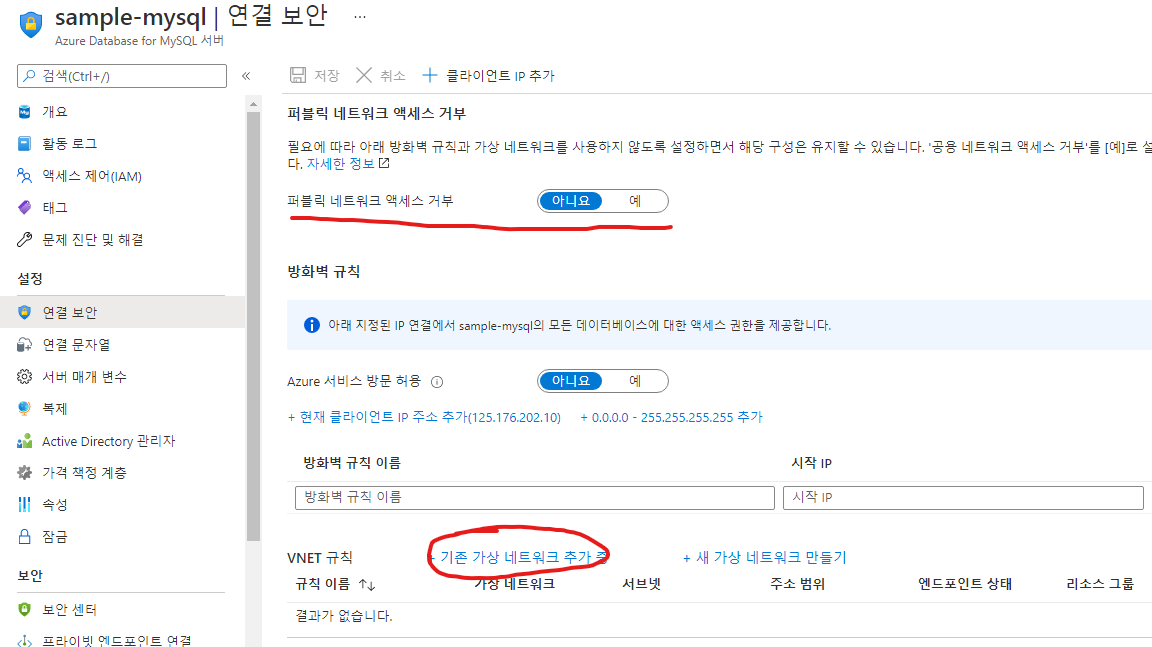This screenshot has height=647, width=1152.
Task: Click the 잠금 padlock icon
Action: [24, 536]
